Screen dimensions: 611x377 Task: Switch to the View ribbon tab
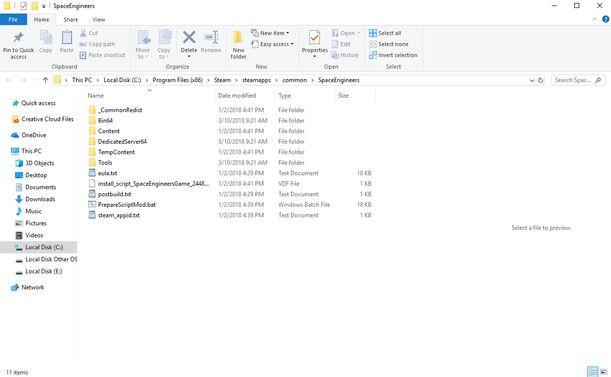tap(99, 19)
